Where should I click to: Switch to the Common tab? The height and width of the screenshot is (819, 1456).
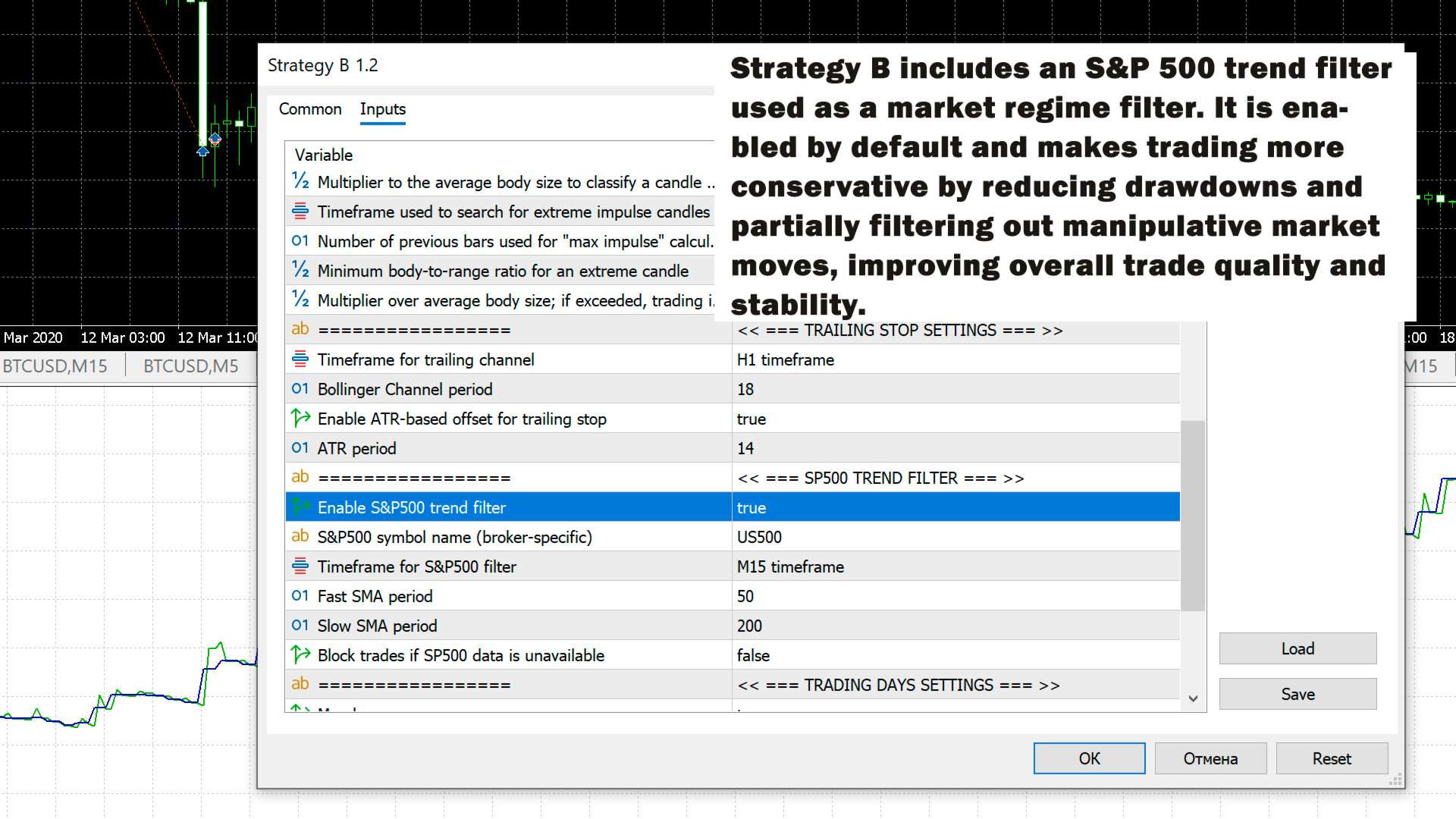pyautogui.click(x=310, y=109)
